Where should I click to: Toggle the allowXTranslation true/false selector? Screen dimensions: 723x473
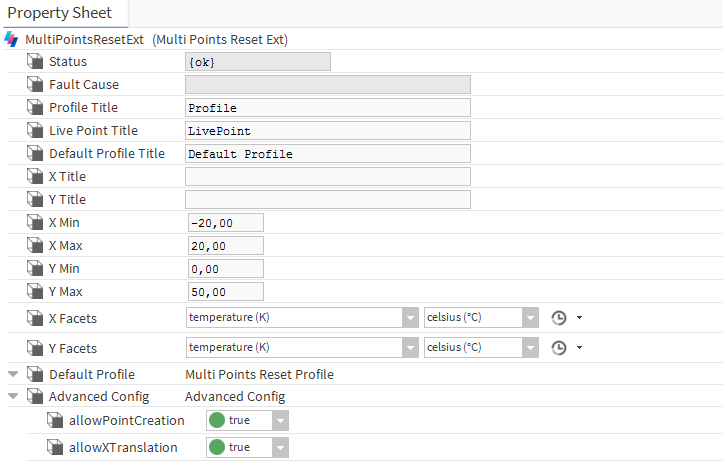pyautogui.click(x=247, y=447)
